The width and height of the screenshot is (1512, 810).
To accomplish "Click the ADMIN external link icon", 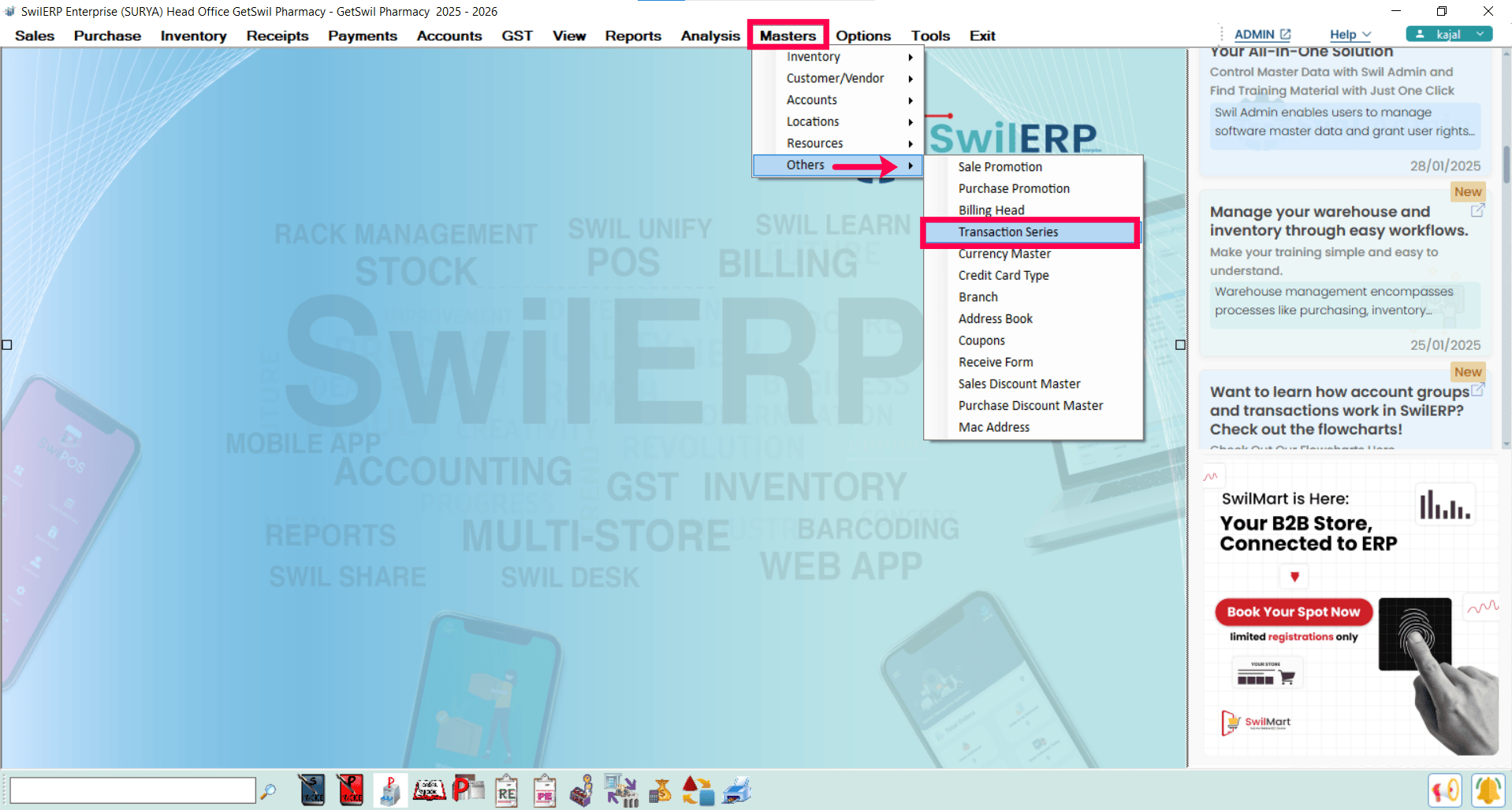I will pos(1285,34).
